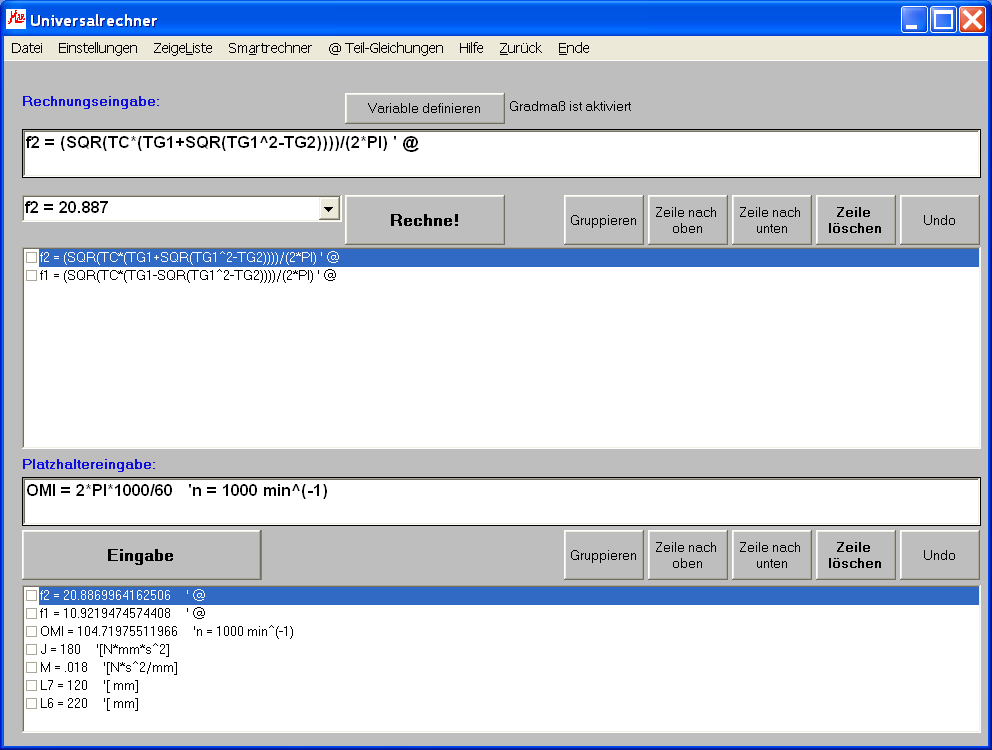Tick checkbox for L6 = 220 row
Screen dimensions: 992x750
click(31, 704)
